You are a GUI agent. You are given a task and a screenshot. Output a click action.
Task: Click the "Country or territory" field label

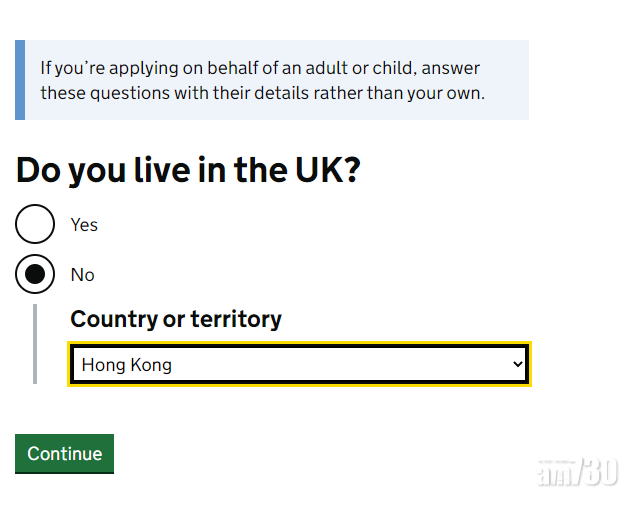pos(176,319)
